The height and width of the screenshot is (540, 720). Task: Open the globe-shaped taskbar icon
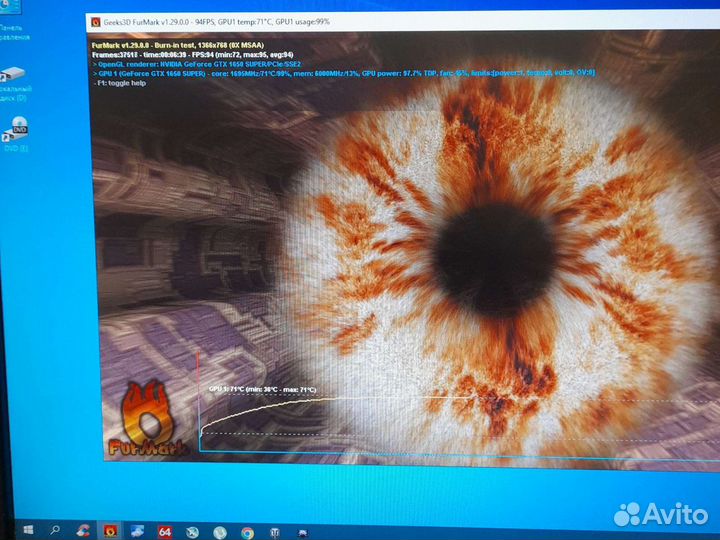[192, 532]
